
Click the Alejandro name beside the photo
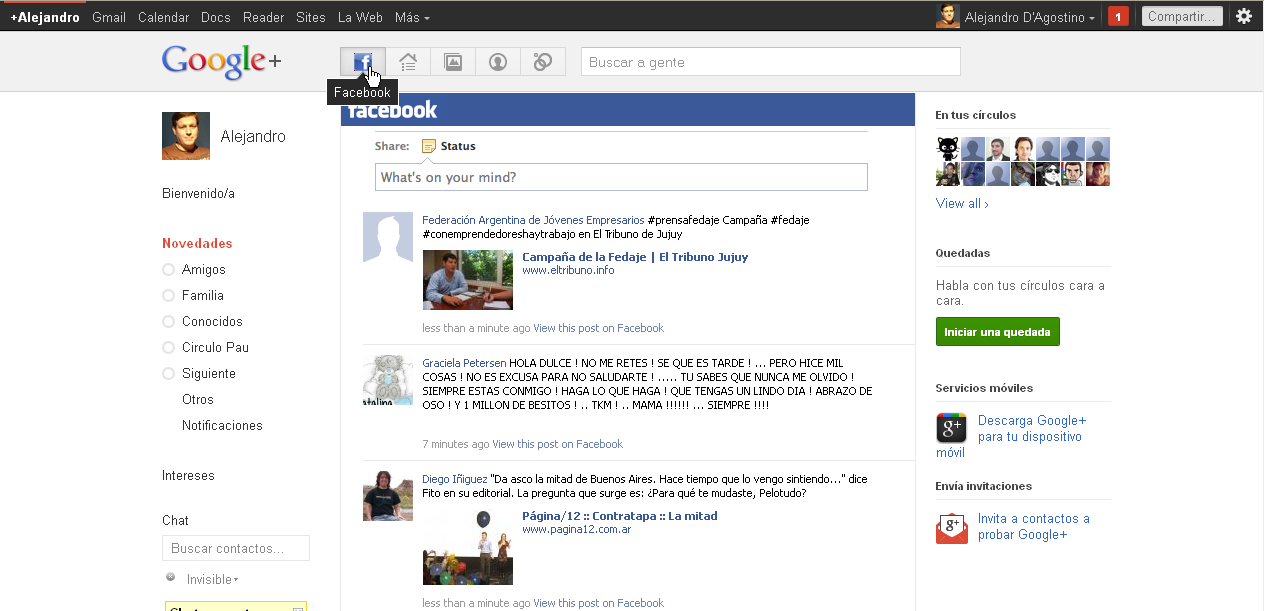click(x=253, y=136)
